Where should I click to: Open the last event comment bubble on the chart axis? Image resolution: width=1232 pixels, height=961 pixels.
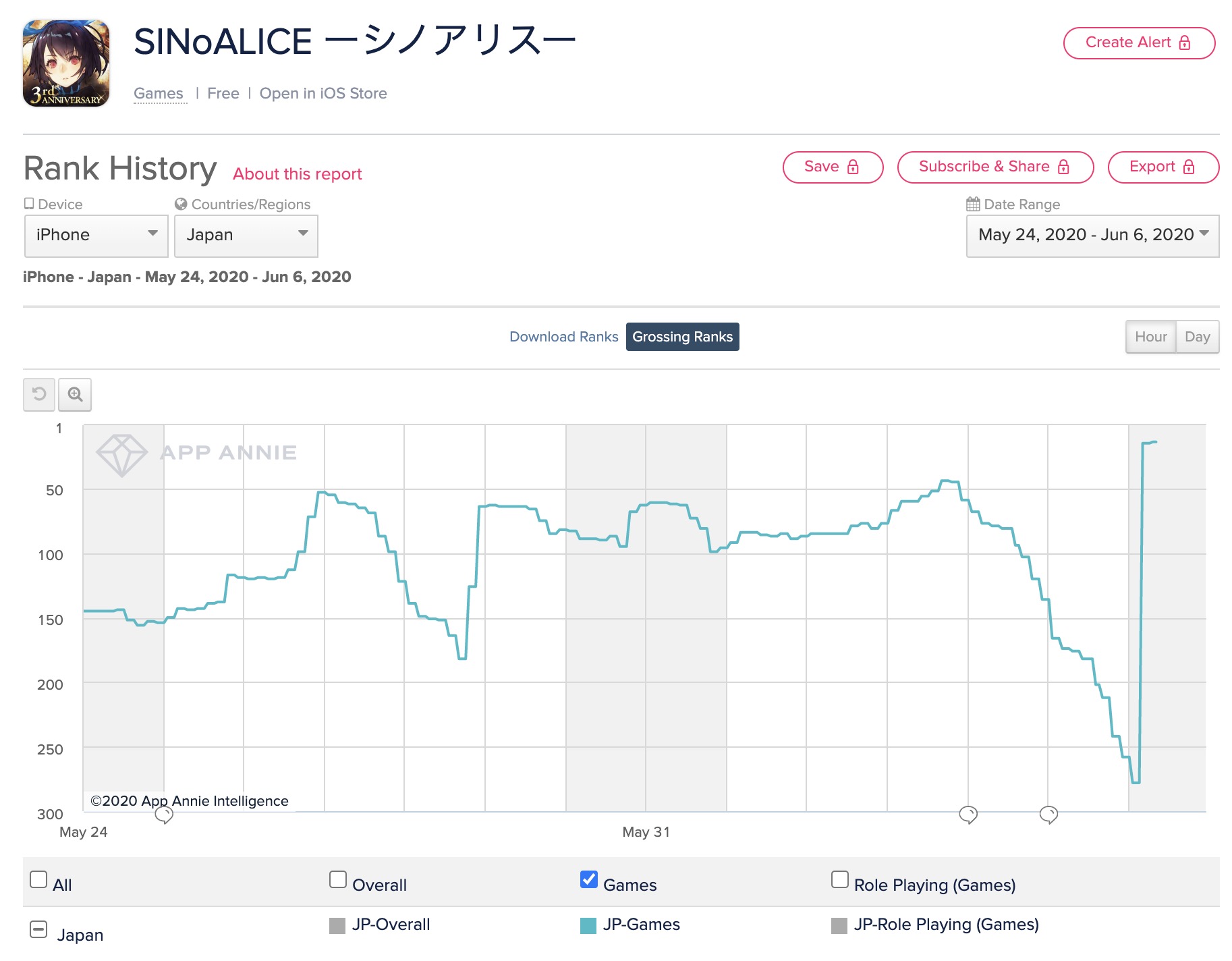pos(1048,815)
